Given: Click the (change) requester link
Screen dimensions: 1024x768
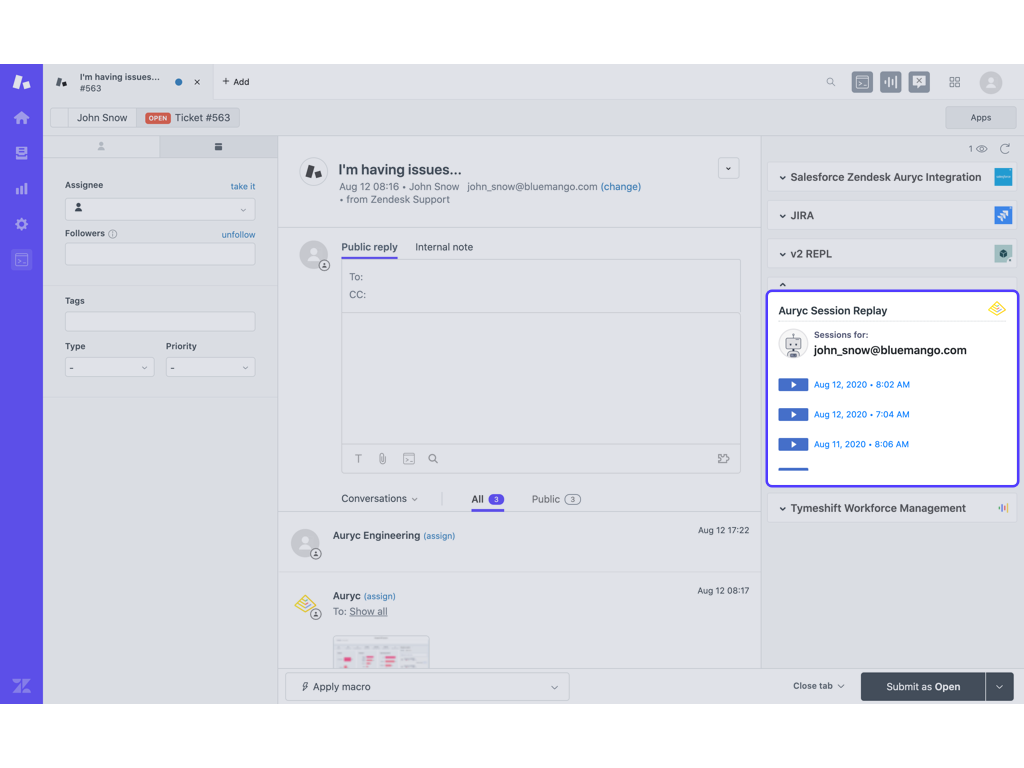Looking at the screenshot, I should click(620, 187).
